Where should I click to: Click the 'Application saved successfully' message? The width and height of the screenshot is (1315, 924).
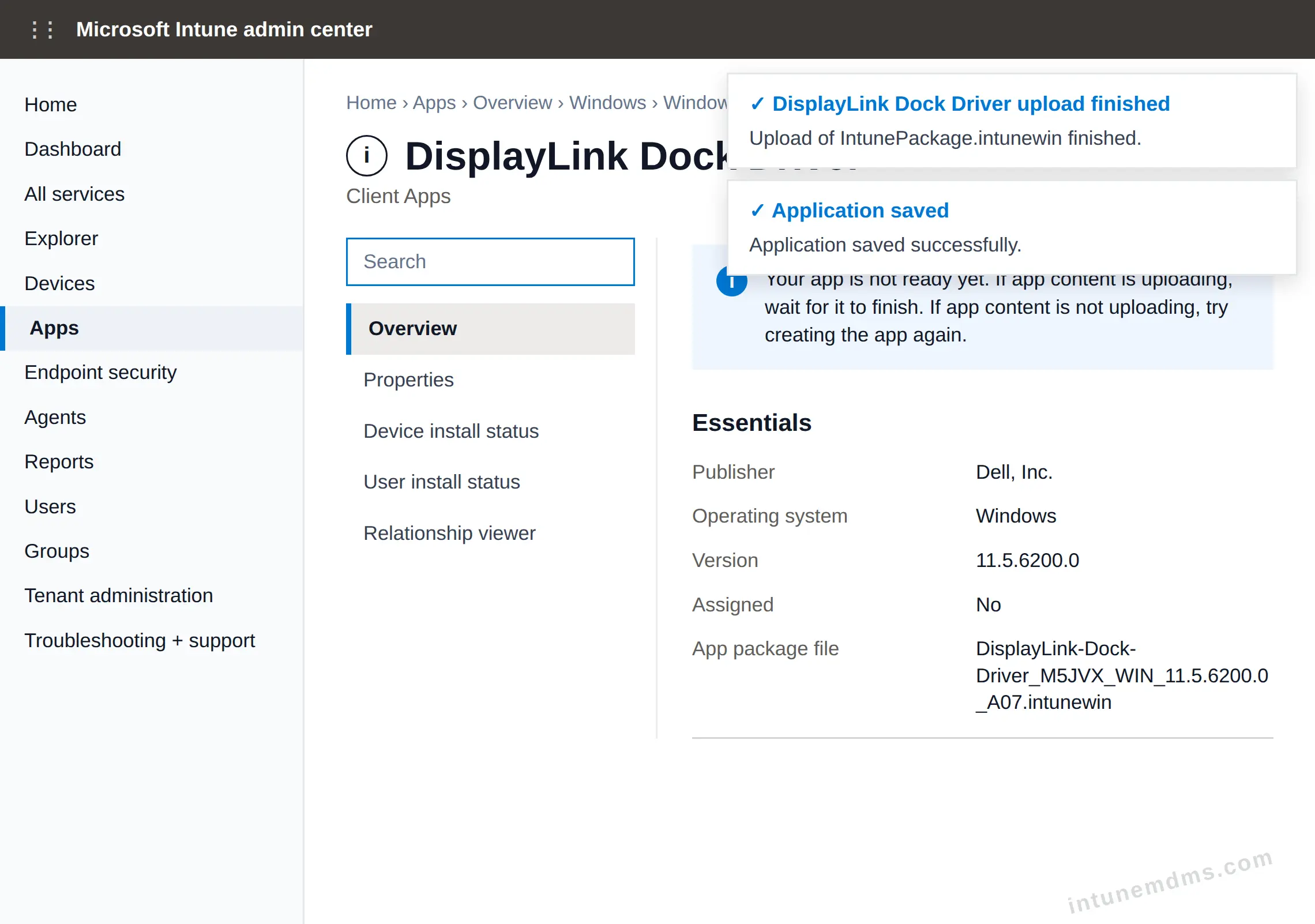coord(885,245)
